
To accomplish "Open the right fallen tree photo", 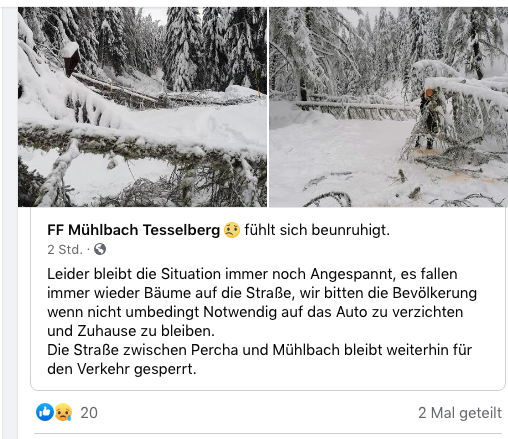I will point(388,107).
